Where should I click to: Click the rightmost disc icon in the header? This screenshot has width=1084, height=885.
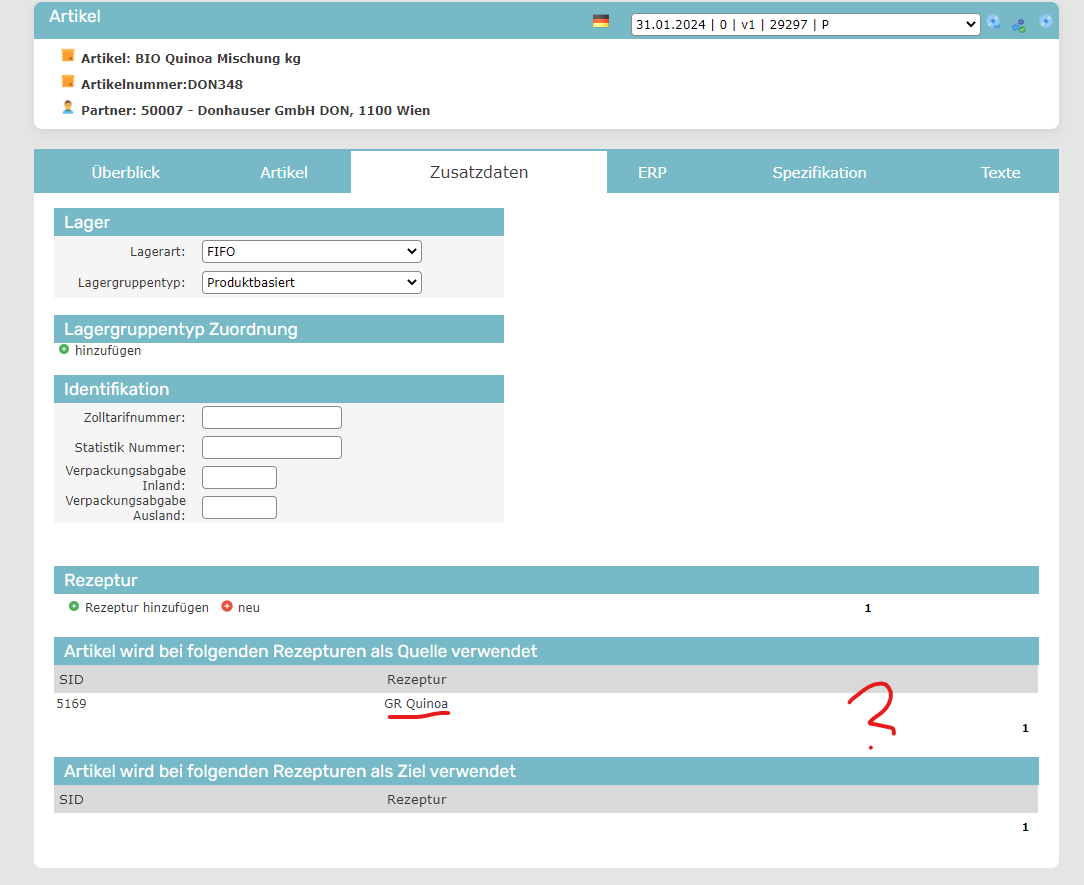pyautogui.click(x=1045, y=21)
